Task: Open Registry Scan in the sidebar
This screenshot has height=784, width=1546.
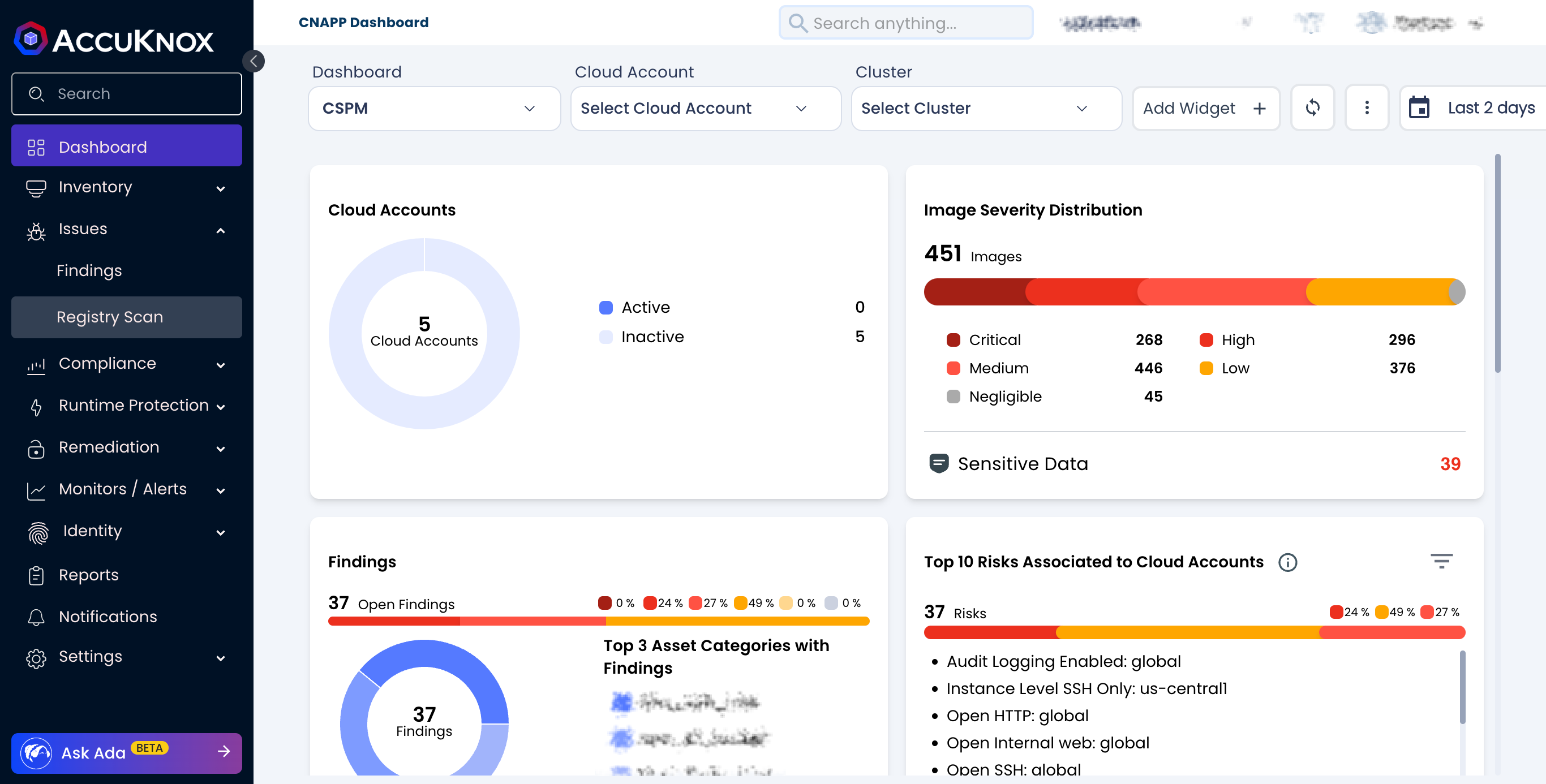Action: click(x=127, y=317)
